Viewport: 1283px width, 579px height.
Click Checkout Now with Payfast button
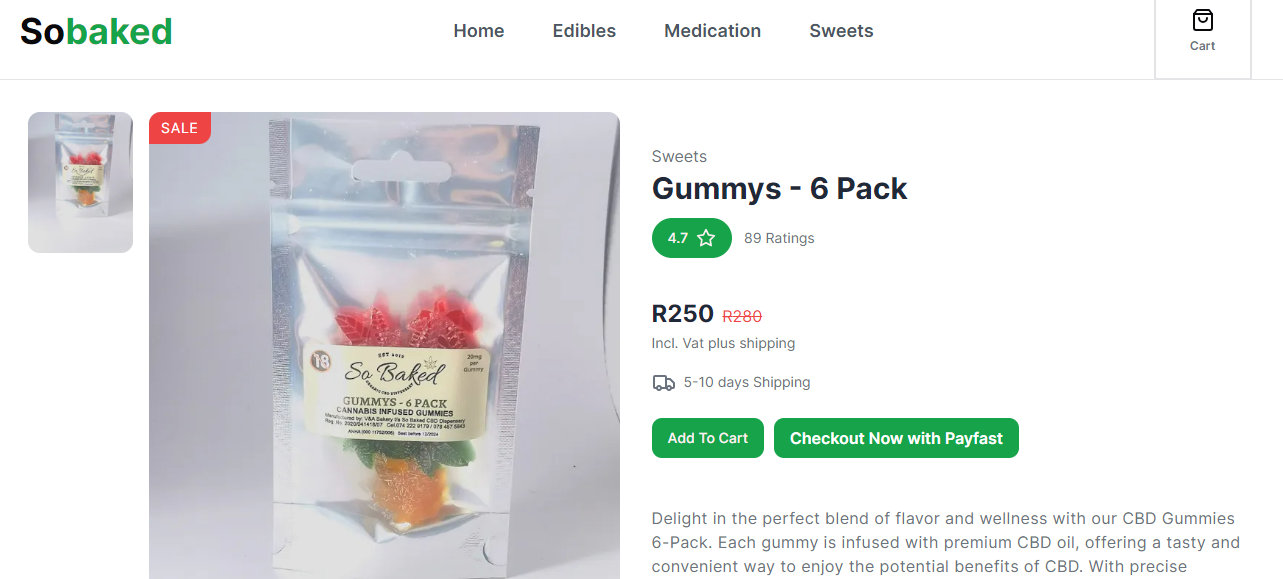click(x=896, y=438)
